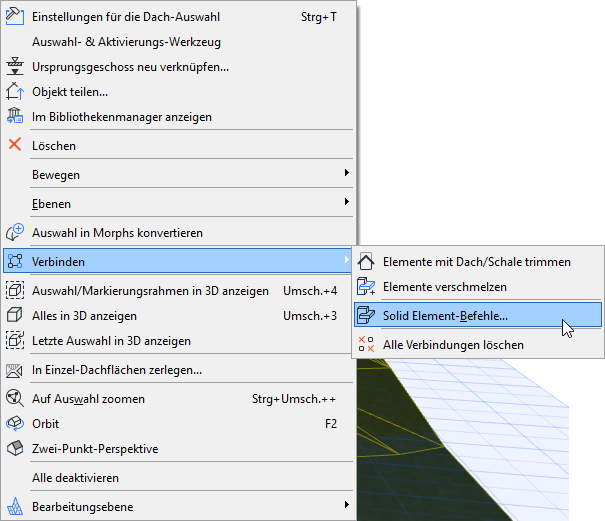605x521 pixels.
Task: Click the two-point perspective icon
Action: pos(15,449)
